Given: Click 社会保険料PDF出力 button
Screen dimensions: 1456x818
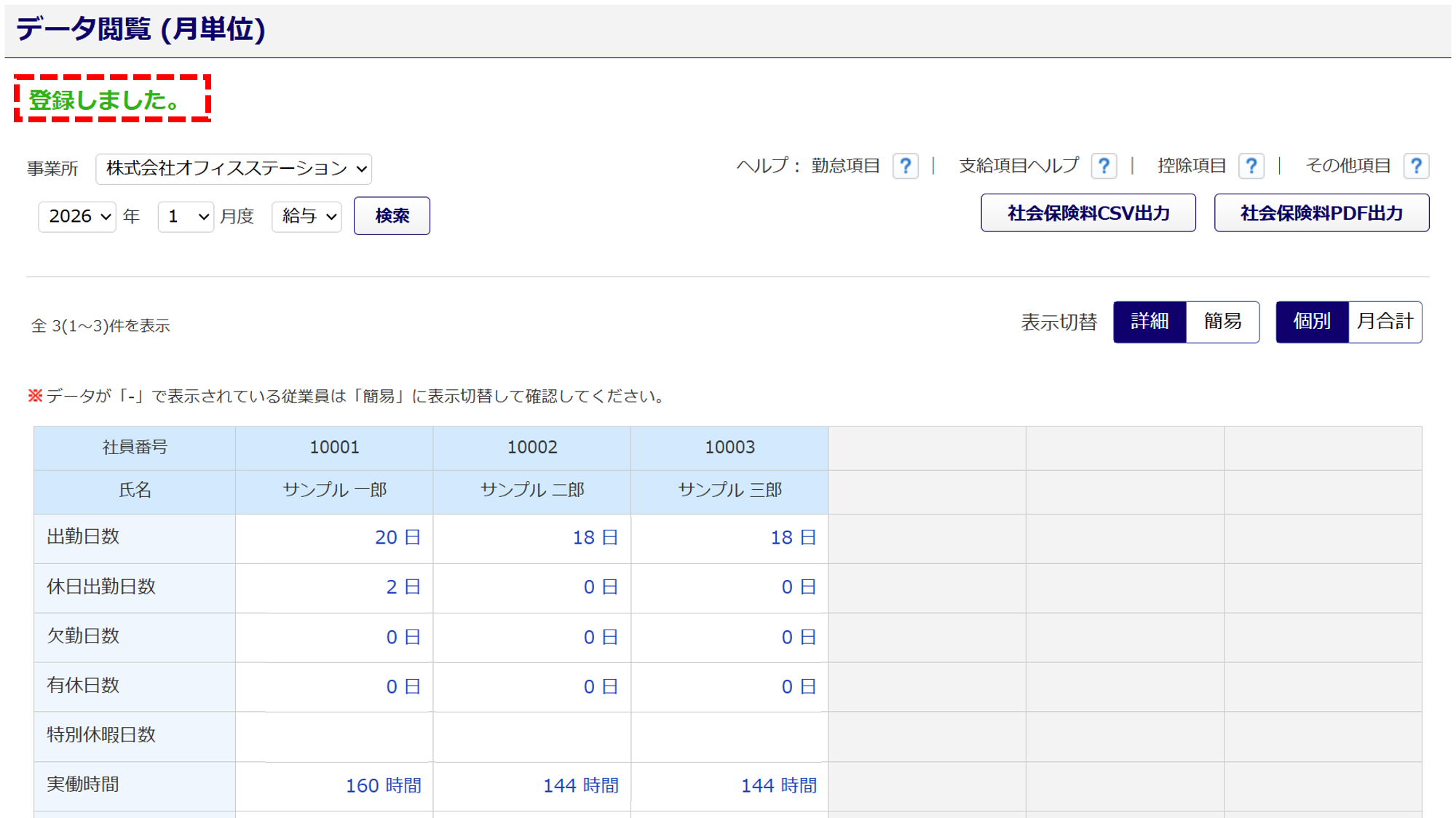Looking at the screenshot, I should click(x=1321, y=213).
